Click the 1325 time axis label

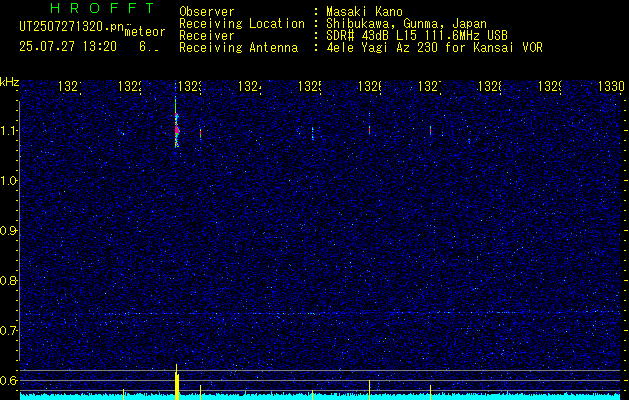point(310,86)
